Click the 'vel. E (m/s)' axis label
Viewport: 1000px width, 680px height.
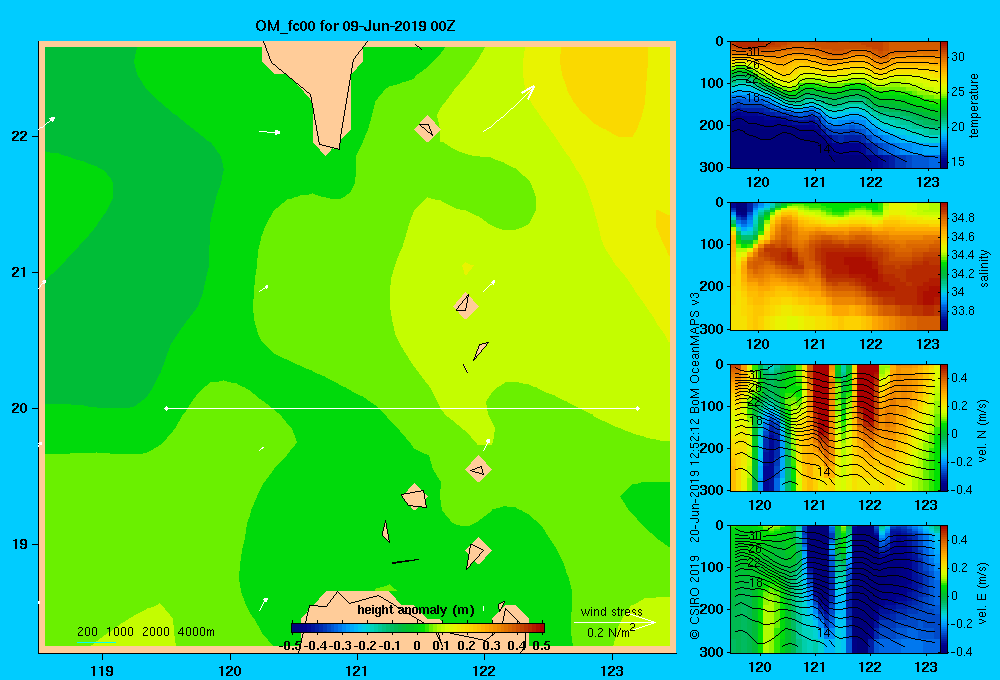983,593
